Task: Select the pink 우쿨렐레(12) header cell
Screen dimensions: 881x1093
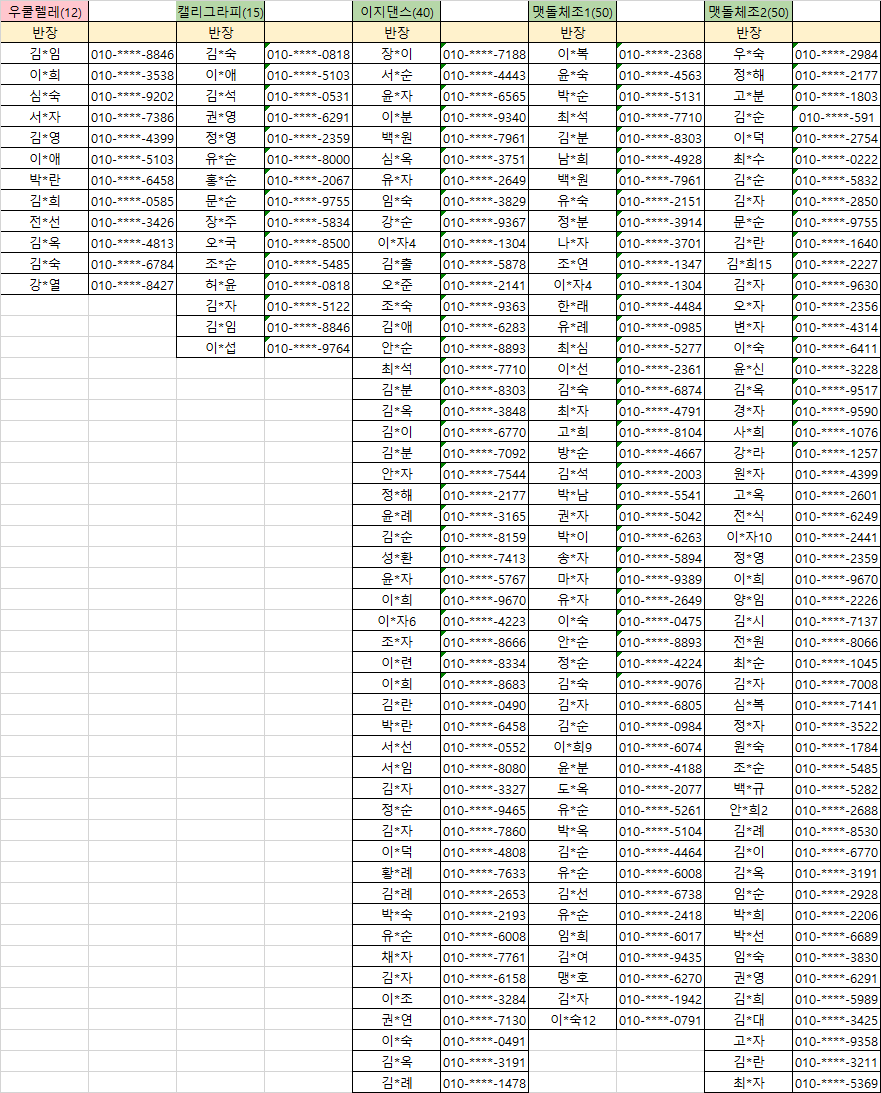Action: click(44, 12)
